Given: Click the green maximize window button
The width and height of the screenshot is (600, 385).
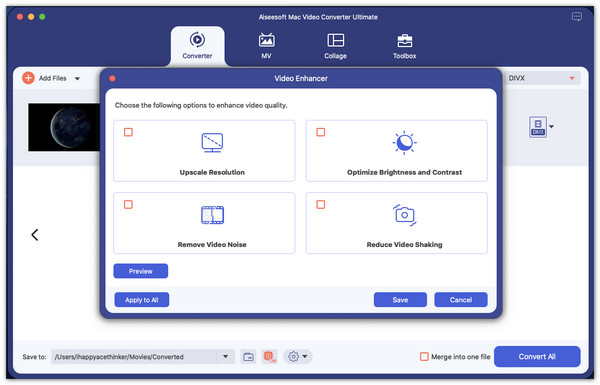Looking at the screenshot, I should pos(42,16).
